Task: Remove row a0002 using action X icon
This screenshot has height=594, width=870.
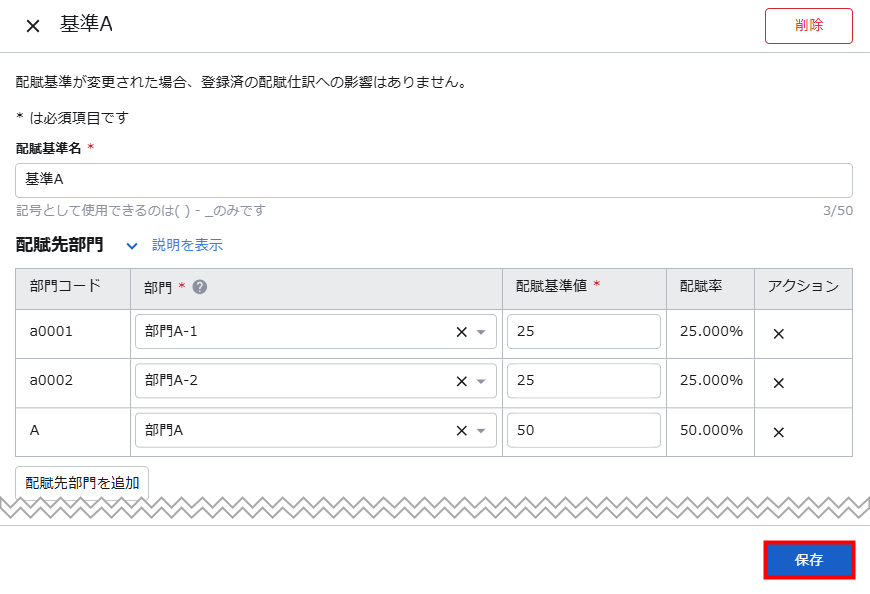Action: point(778,382)
